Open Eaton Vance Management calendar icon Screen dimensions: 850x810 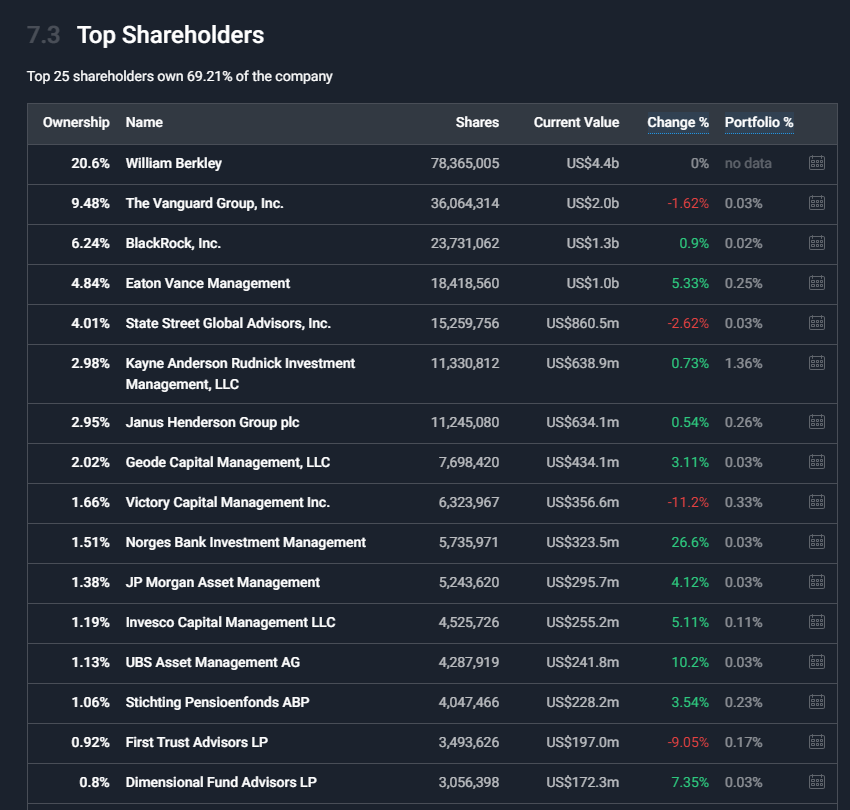(816, 283)
